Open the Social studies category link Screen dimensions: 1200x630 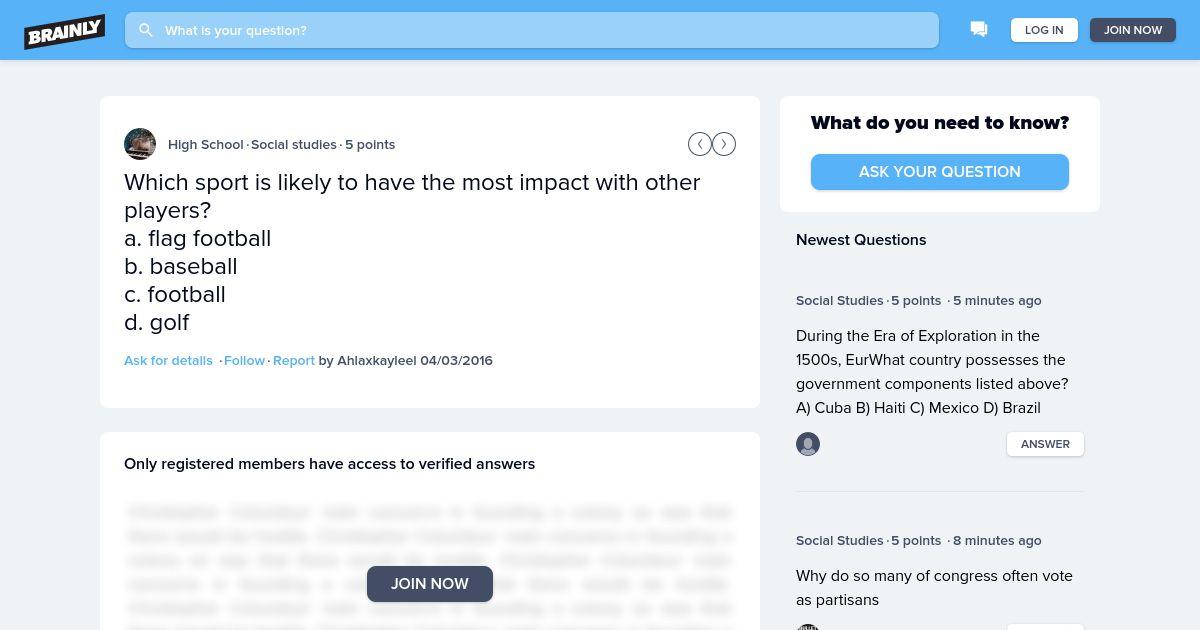[294, 144]
